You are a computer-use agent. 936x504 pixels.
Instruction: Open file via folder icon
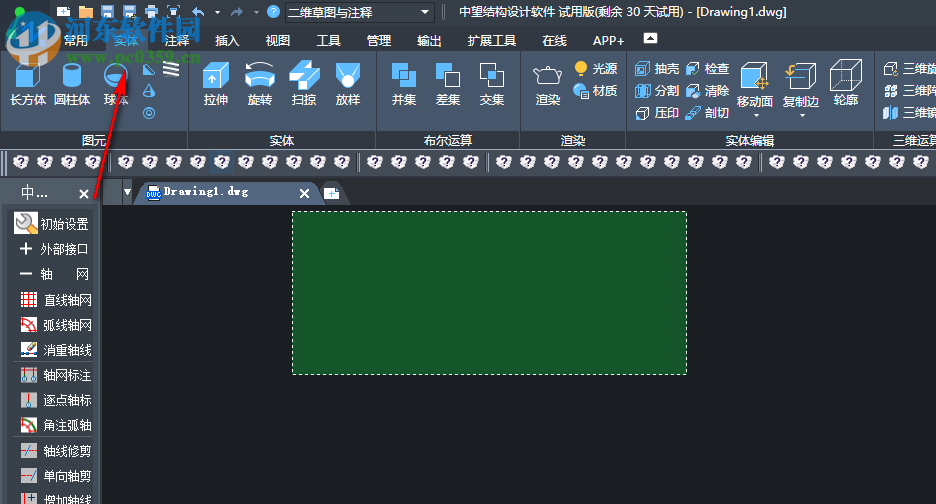86,11
